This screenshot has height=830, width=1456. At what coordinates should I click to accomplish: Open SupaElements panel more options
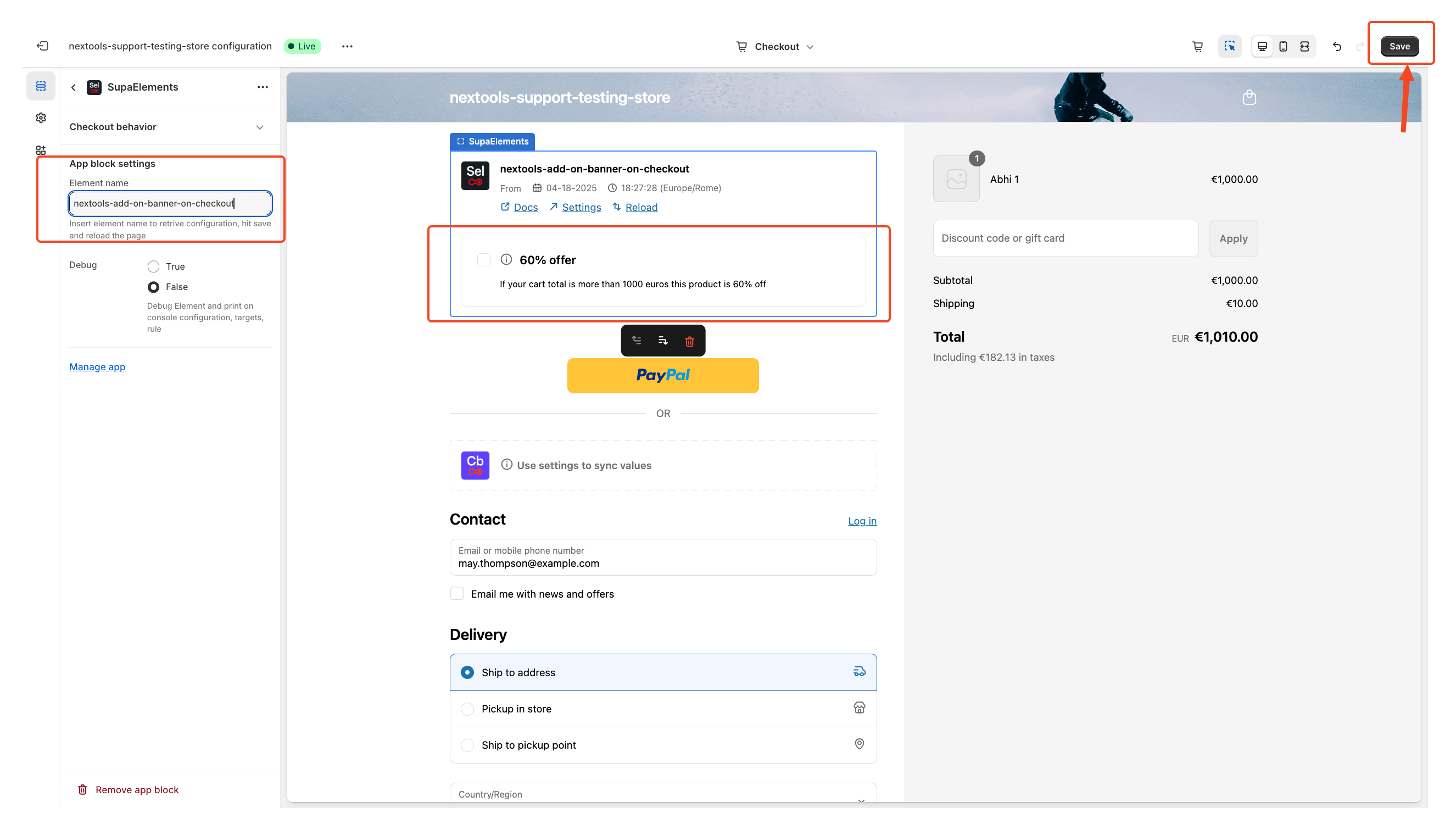263,87
